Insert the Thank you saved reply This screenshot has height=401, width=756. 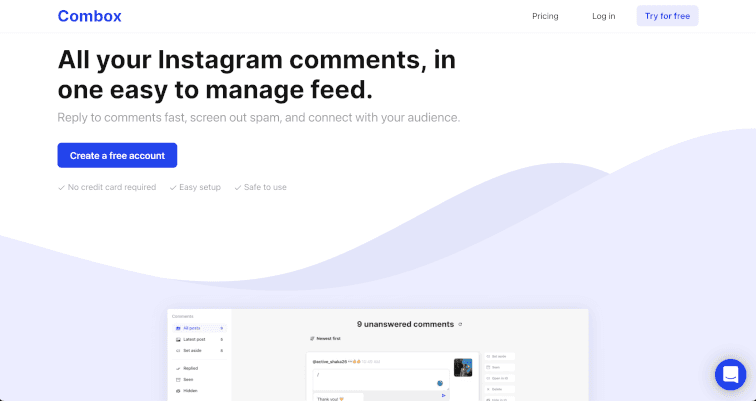click(327, 397)
